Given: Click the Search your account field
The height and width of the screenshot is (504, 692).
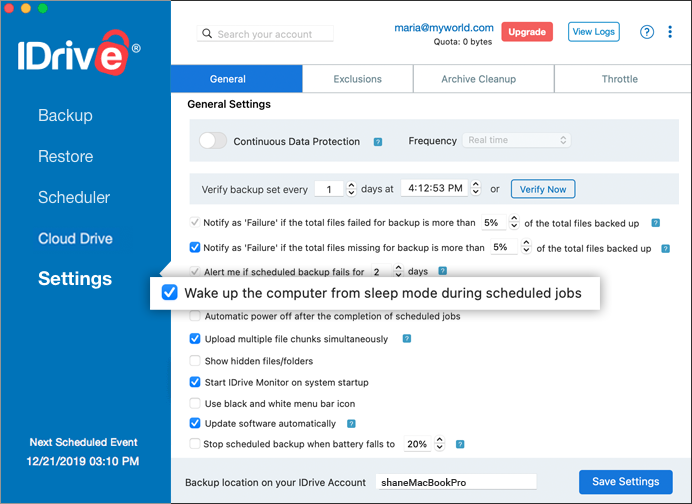Looking at the screenshot, I should click(x=265, y=34).
